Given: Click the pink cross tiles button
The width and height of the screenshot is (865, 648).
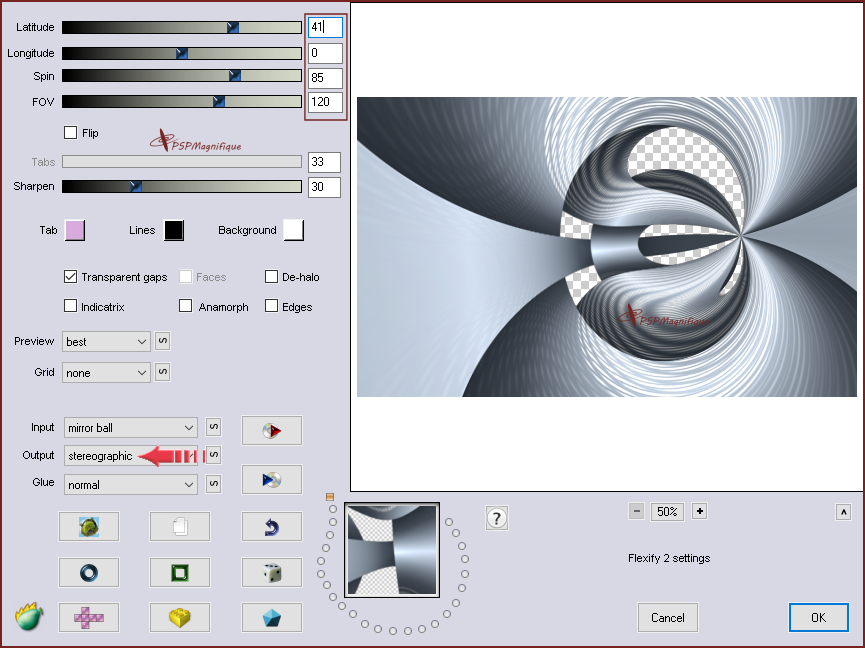Looking at the screenshot, I should point(88,618).
